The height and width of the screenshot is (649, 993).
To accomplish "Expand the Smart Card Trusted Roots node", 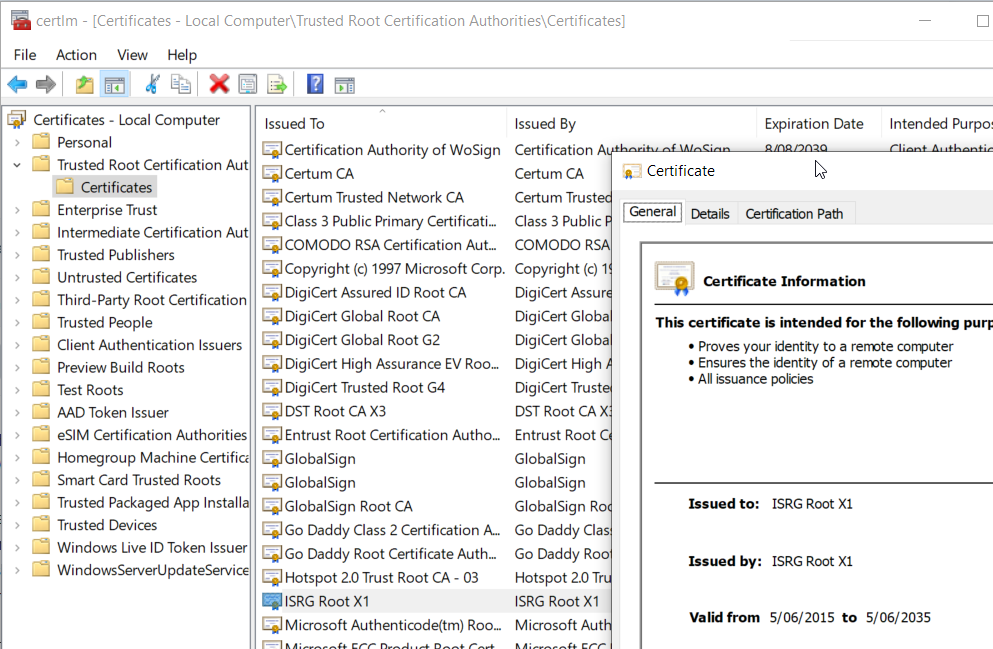I will (x=17, y=480).
